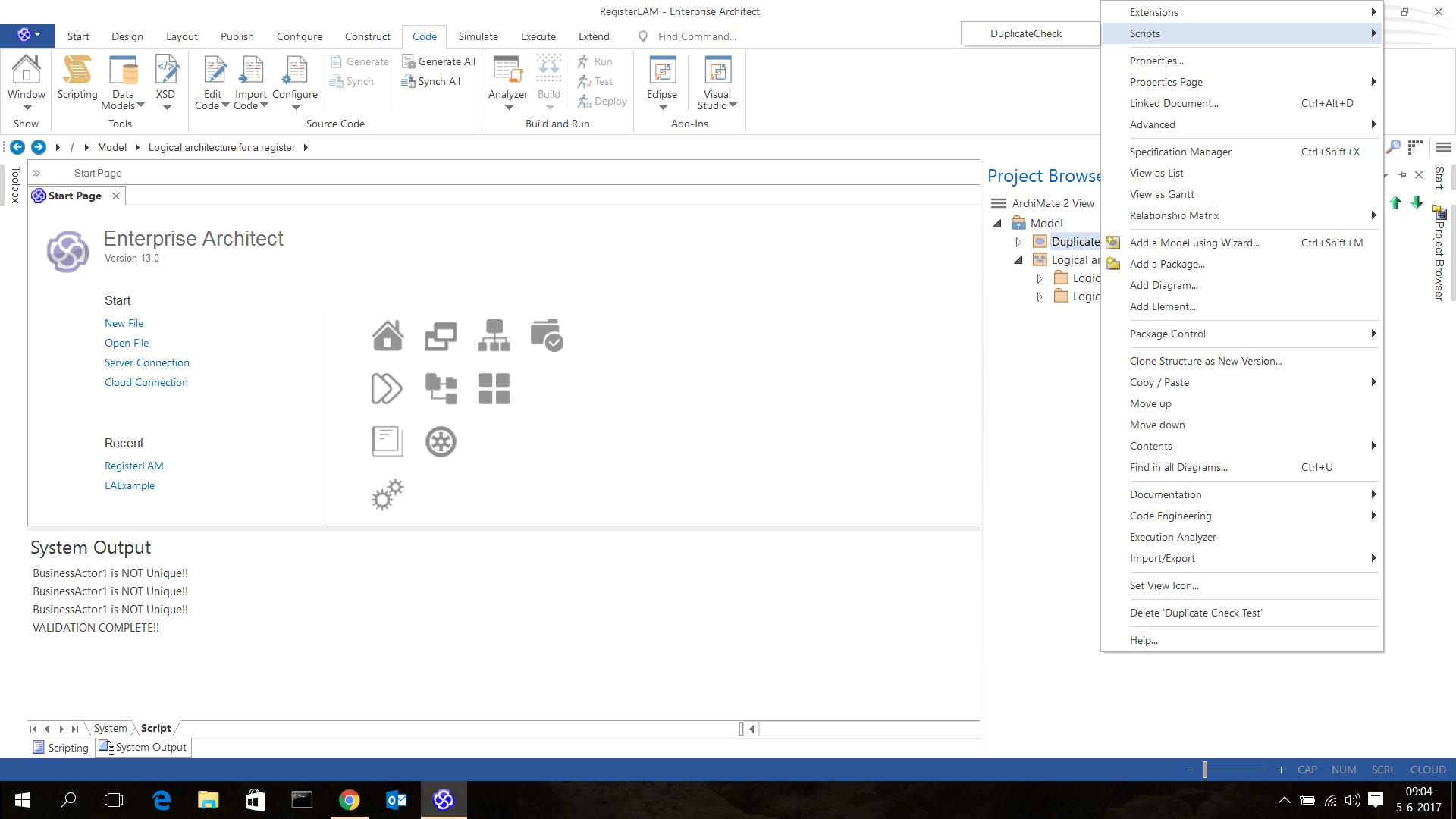Open the Windows Start menu
This screenshot has height=819, width=1456.
[22, 799]
